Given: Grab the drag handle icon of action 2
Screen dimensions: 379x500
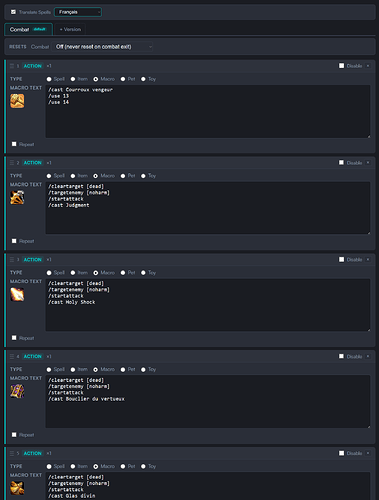Looking at the screenshot, I should coord(12,163).
